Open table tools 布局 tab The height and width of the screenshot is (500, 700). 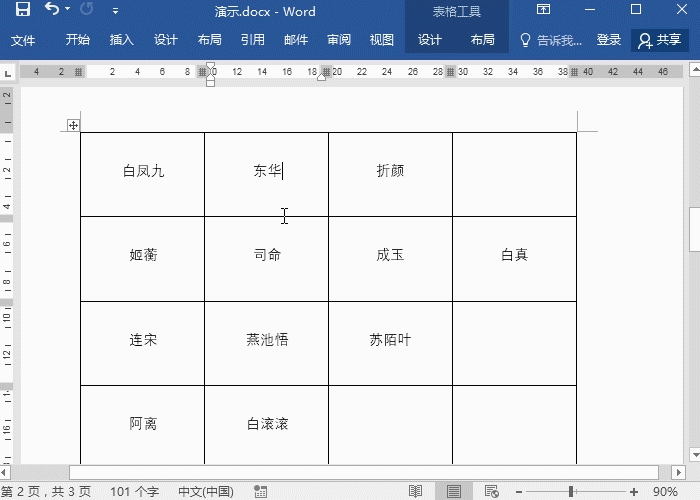pos(483,40)
